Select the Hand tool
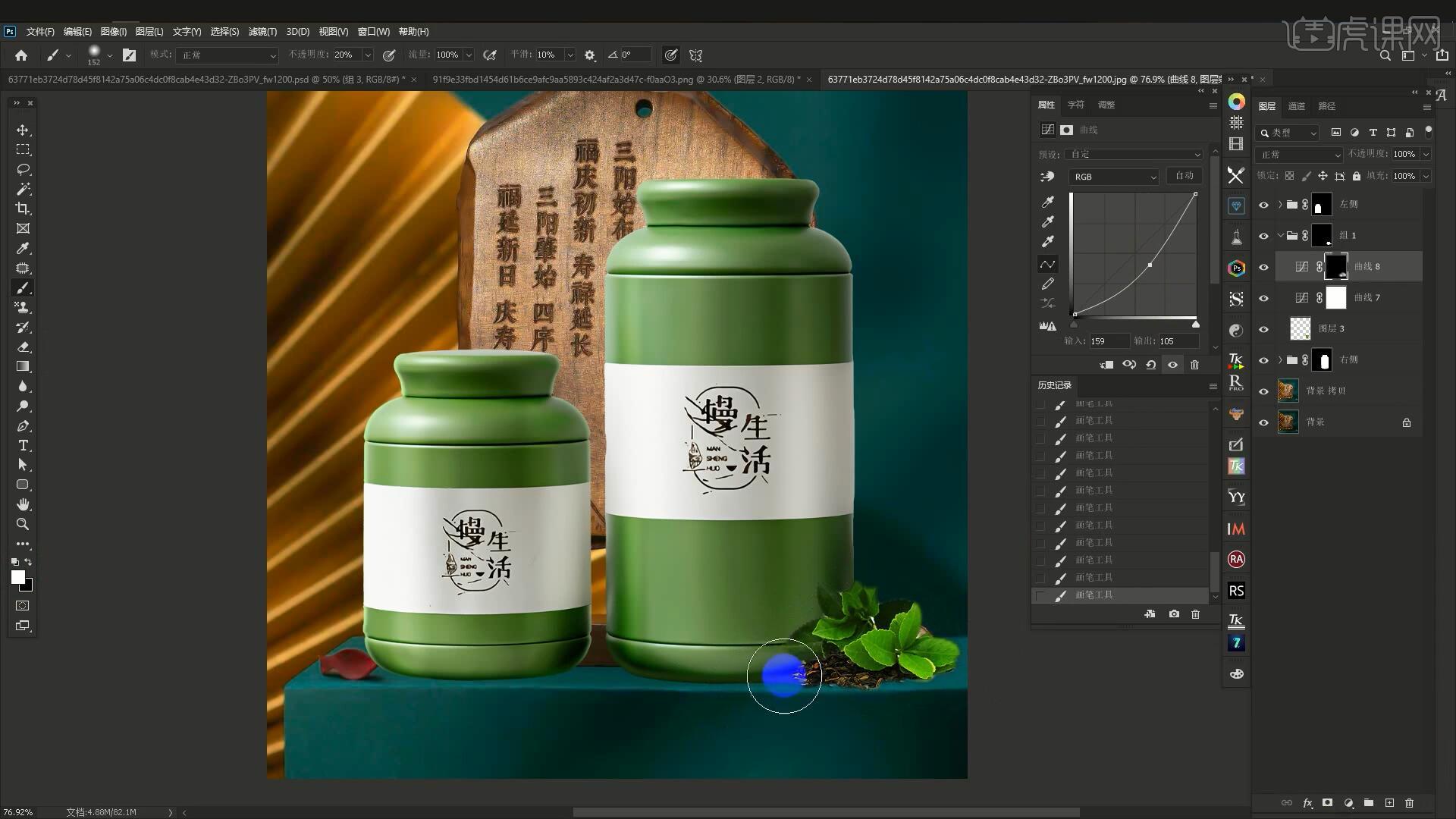Screen dimensions: 1456x819 pos(23,504)
